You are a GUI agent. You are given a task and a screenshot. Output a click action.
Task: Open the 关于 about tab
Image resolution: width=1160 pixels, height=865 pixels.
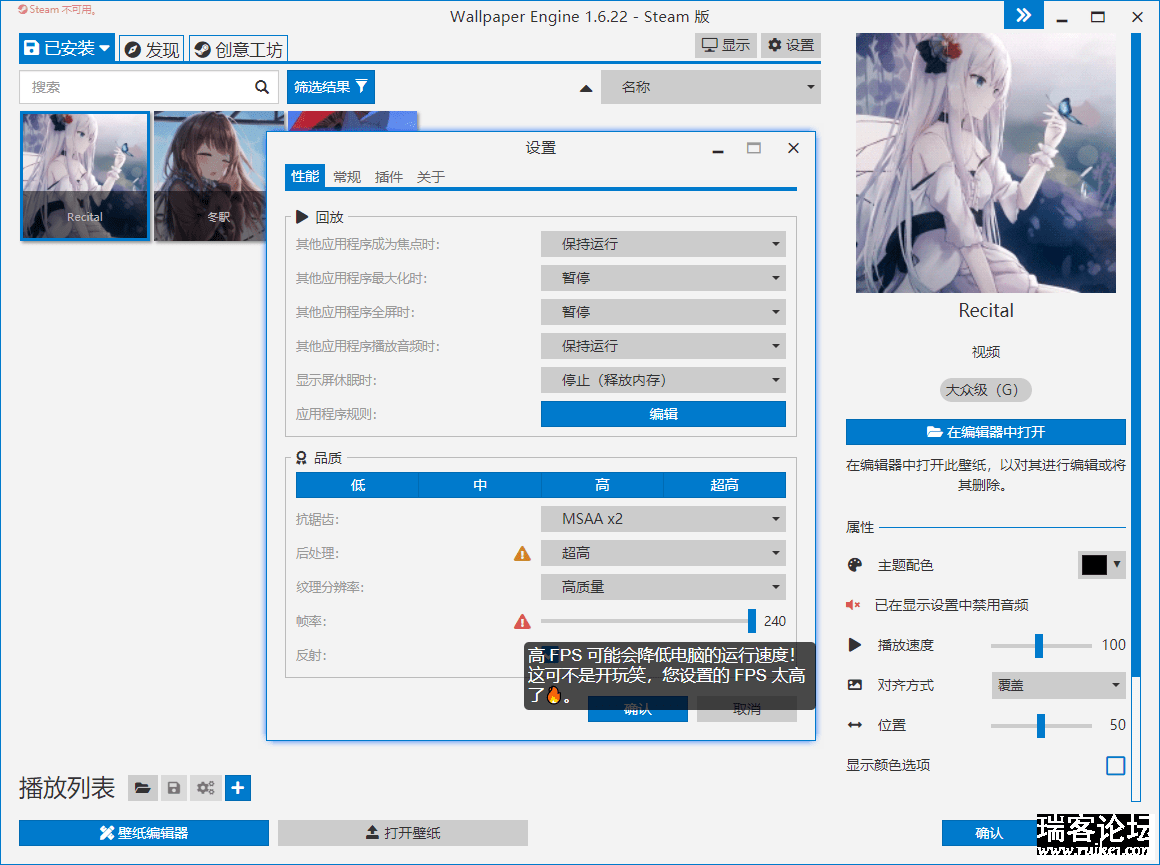pyautogui.click(x=431, y=177)
